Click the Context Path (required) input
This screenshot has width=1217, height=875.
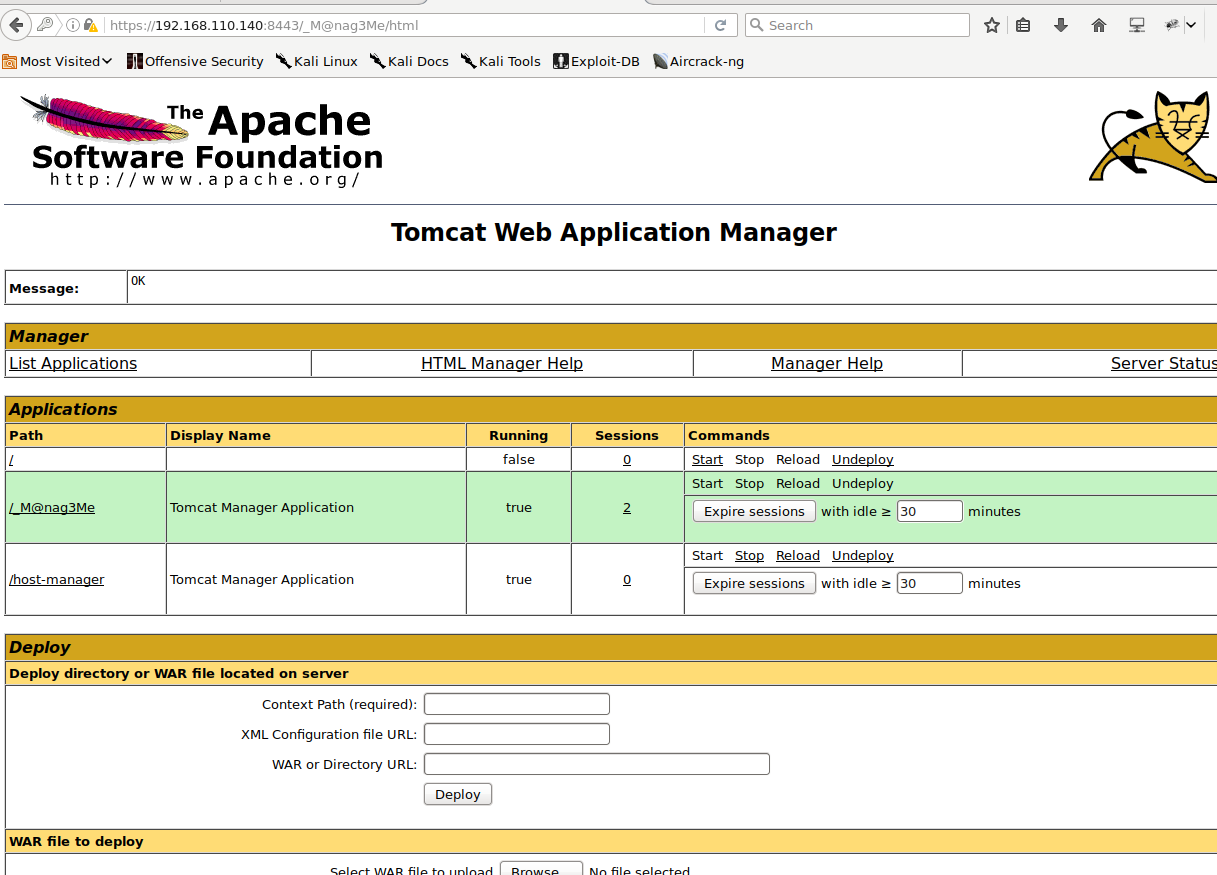coord(517,704)
